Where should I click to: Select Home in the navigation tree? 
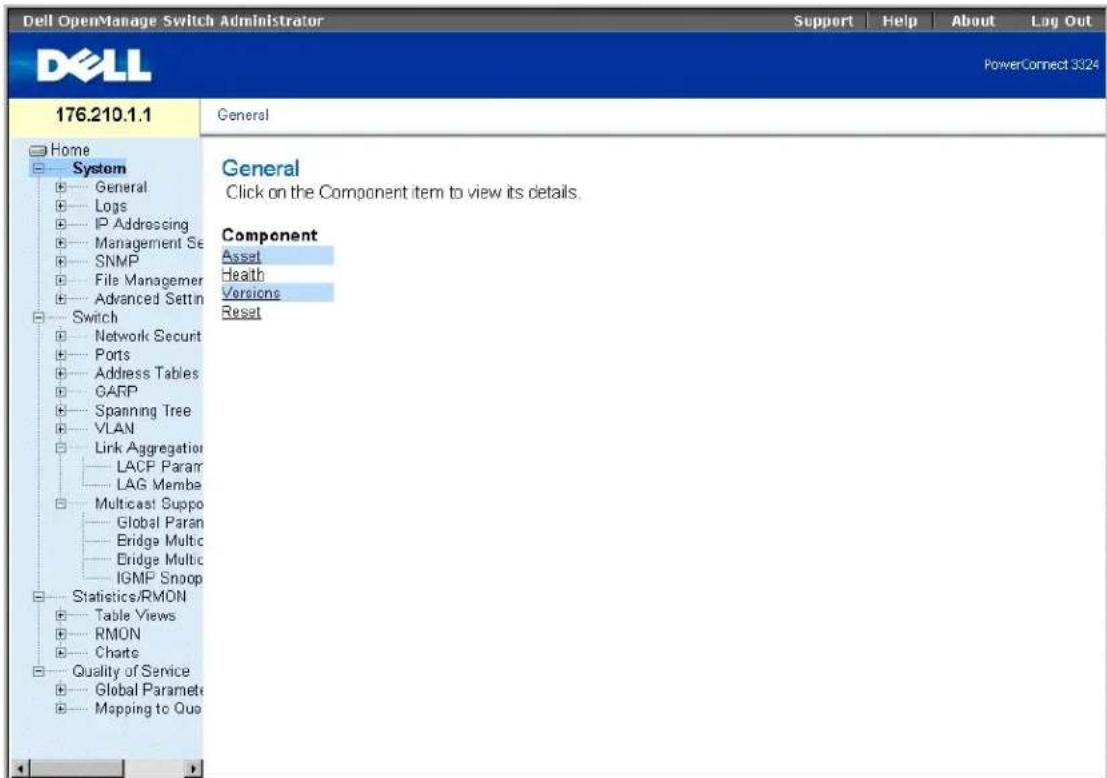coord(70,150)
